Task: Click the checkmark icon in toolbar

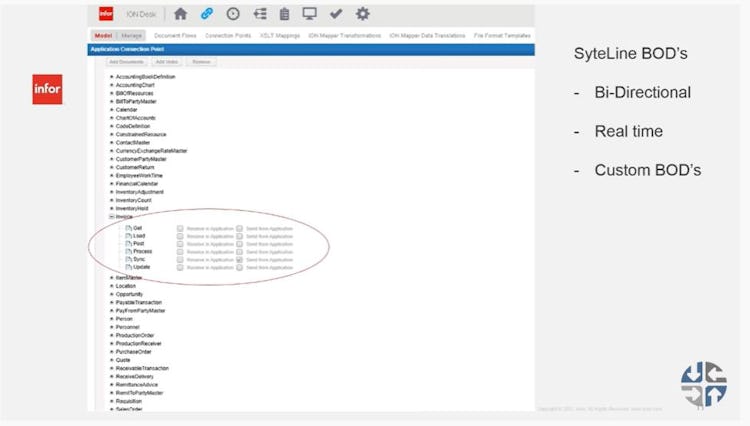Action: [336, 14]
